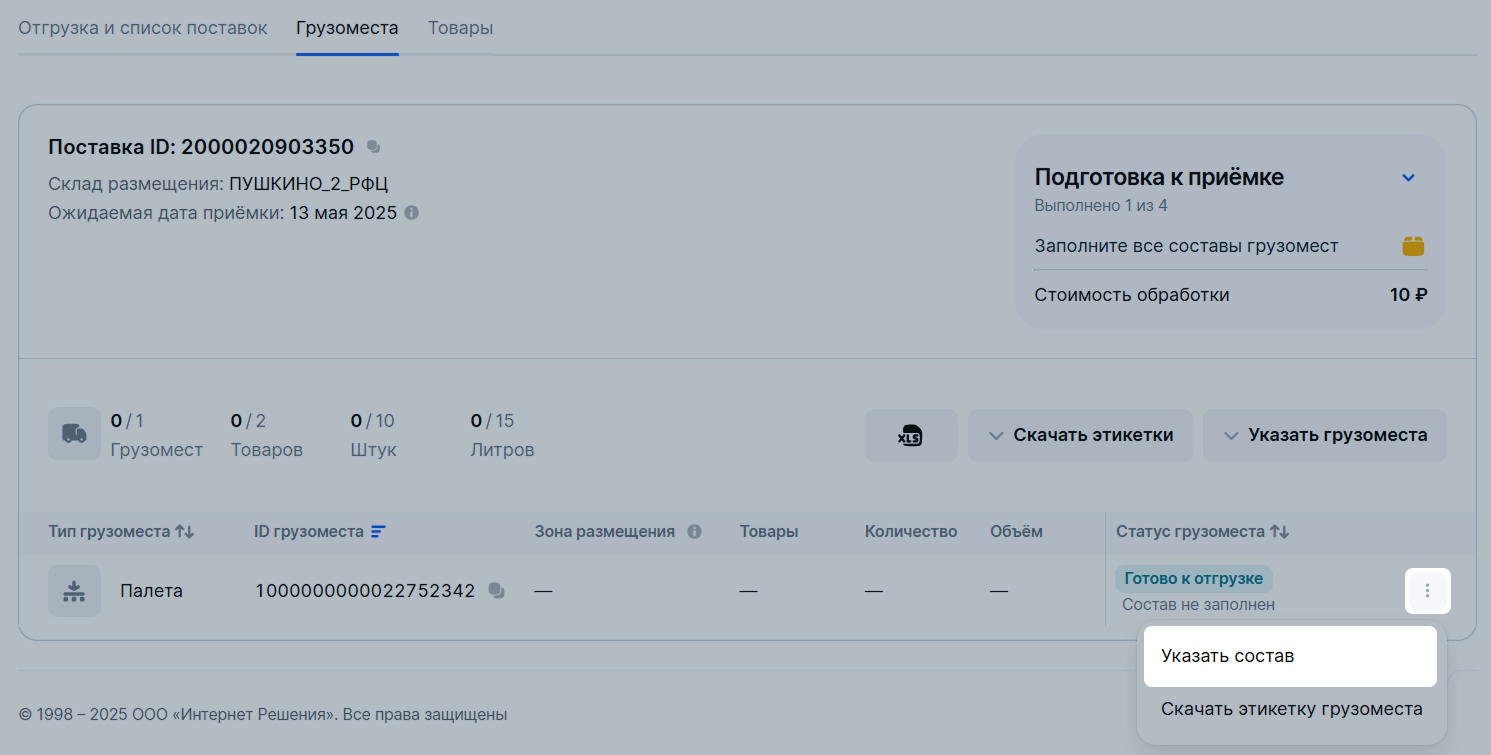Sort by Тип грузоместа column
Image resolution: width=1491 pixels, height=755 pixels.
click(184, 532)
